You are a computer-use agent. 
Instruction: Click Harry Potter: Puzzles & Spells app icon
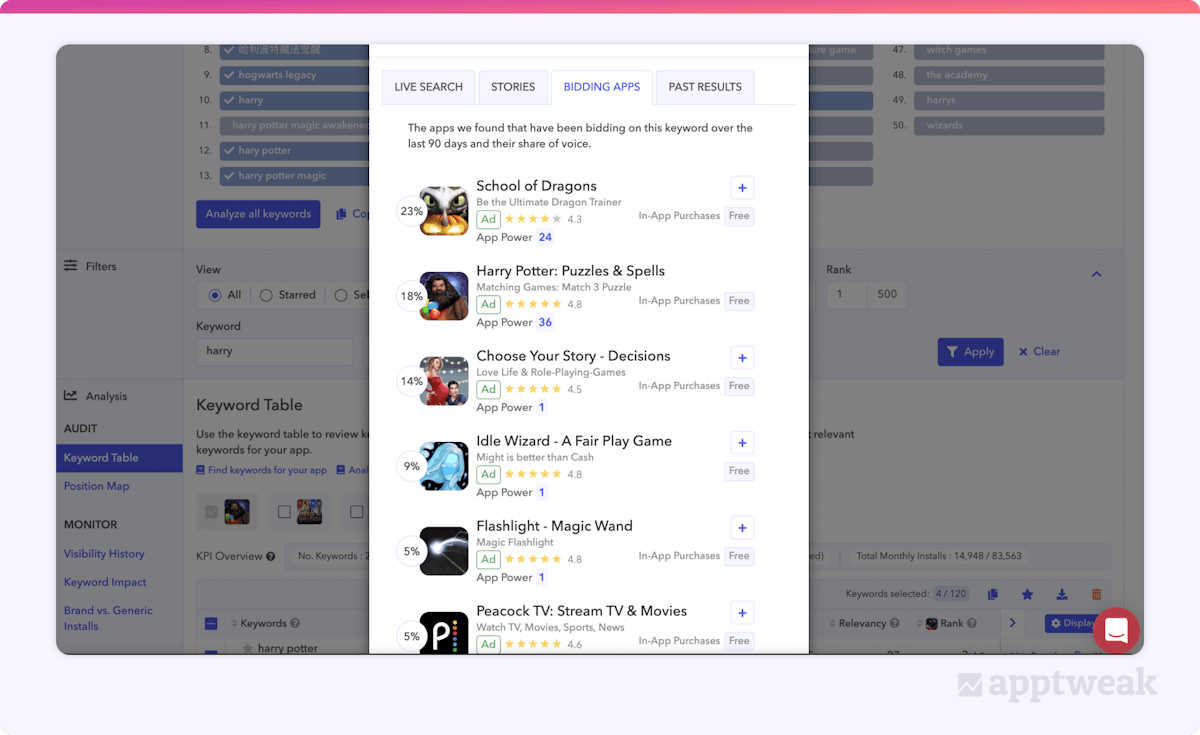pos(444,296)
